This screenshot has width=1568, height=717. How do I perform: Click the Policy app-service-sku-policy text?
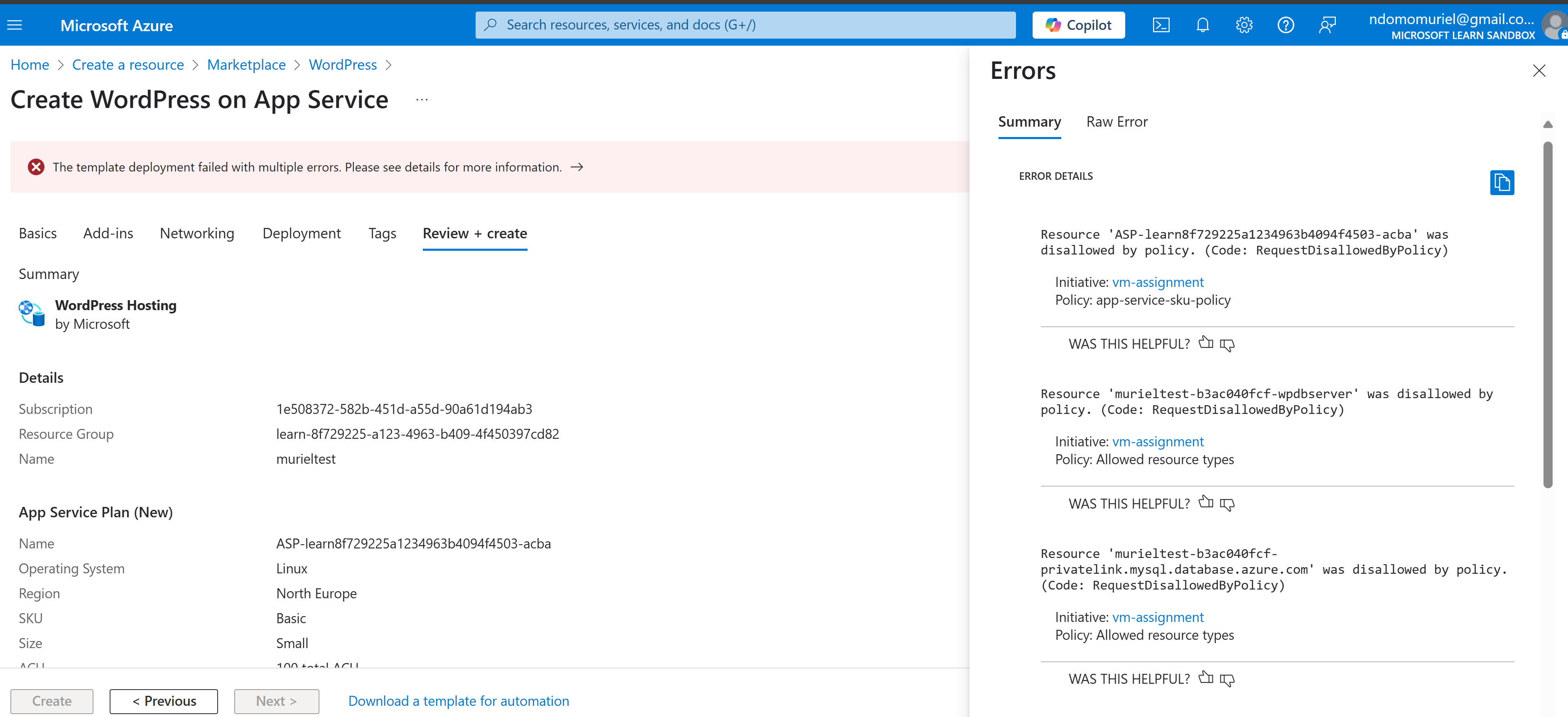1143,300
